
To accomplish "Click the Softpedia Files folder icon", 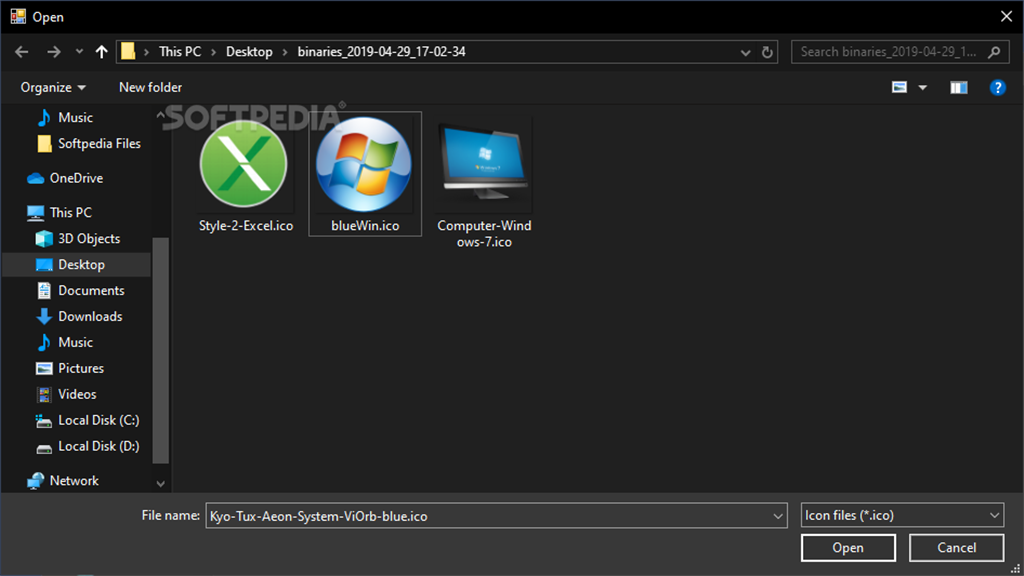I will (44, 144).
